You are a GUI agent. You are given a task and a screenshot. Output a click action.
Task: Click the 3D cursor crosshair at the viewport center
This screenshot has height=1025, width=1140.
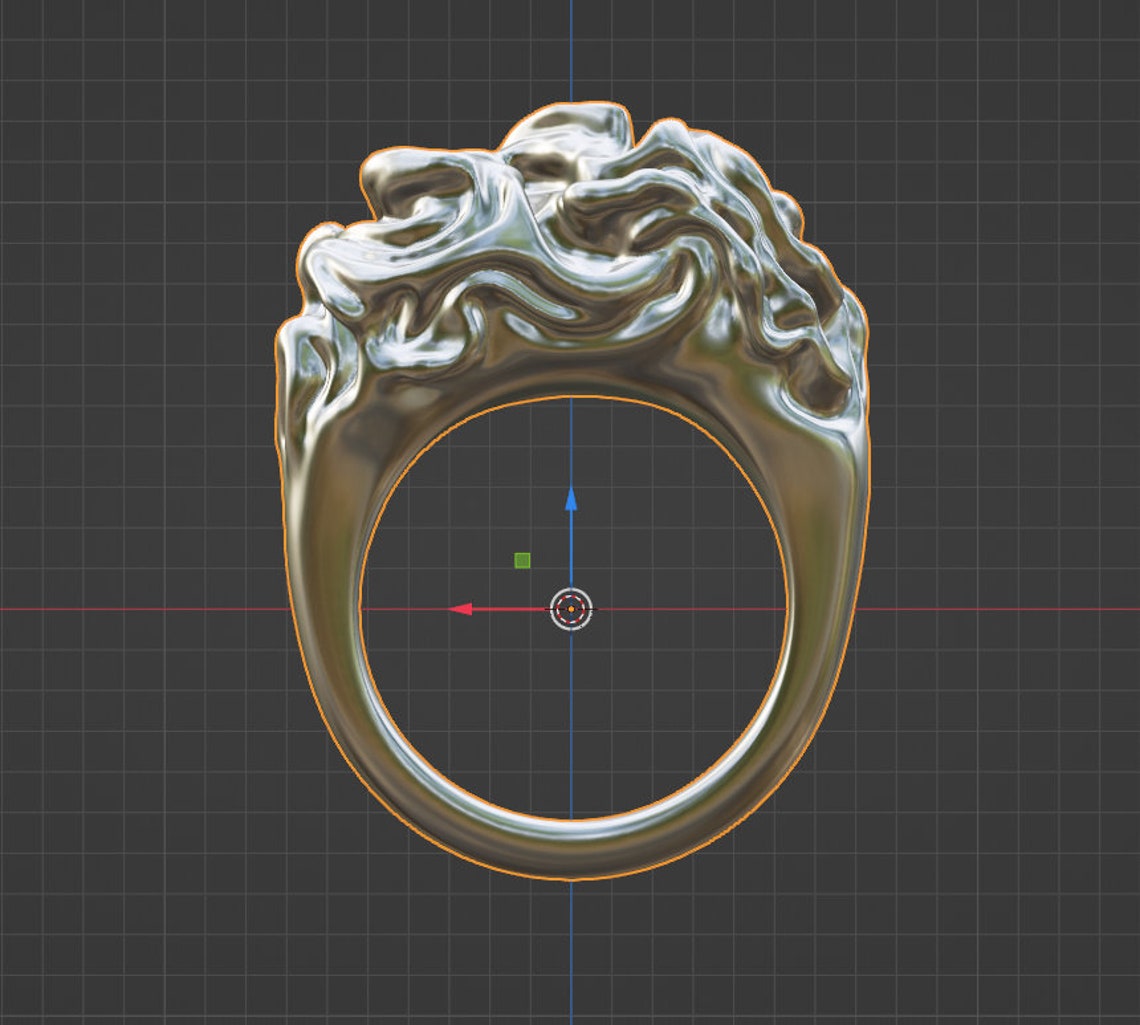pos(572,607)
